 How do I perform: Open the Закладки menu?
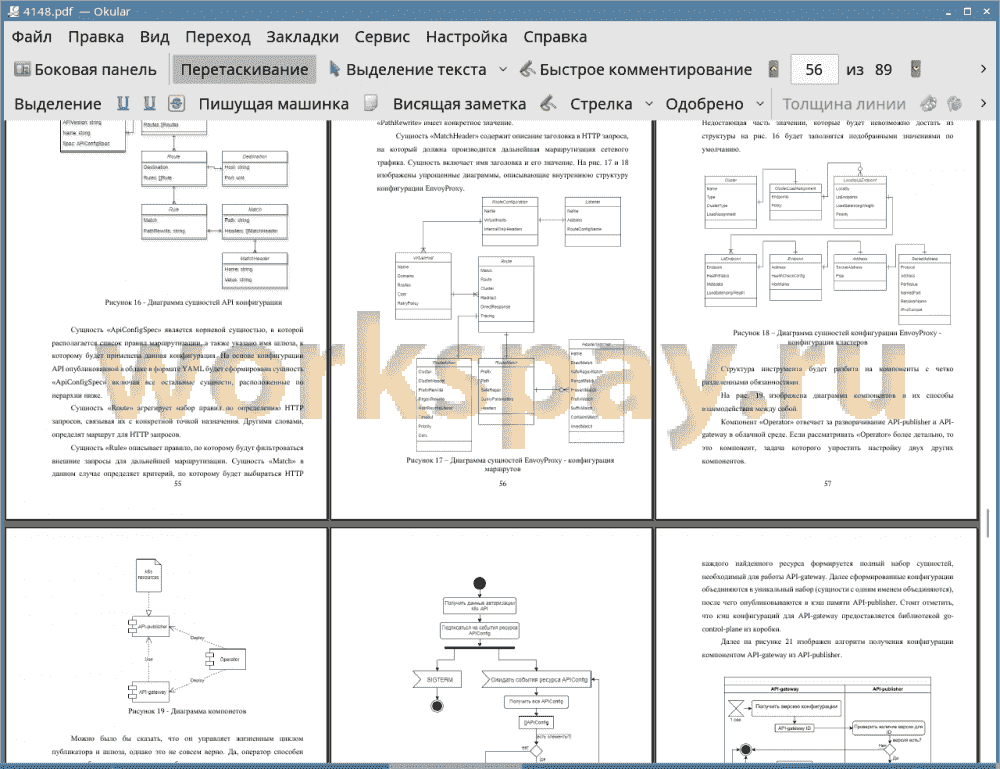click(302, 37)
